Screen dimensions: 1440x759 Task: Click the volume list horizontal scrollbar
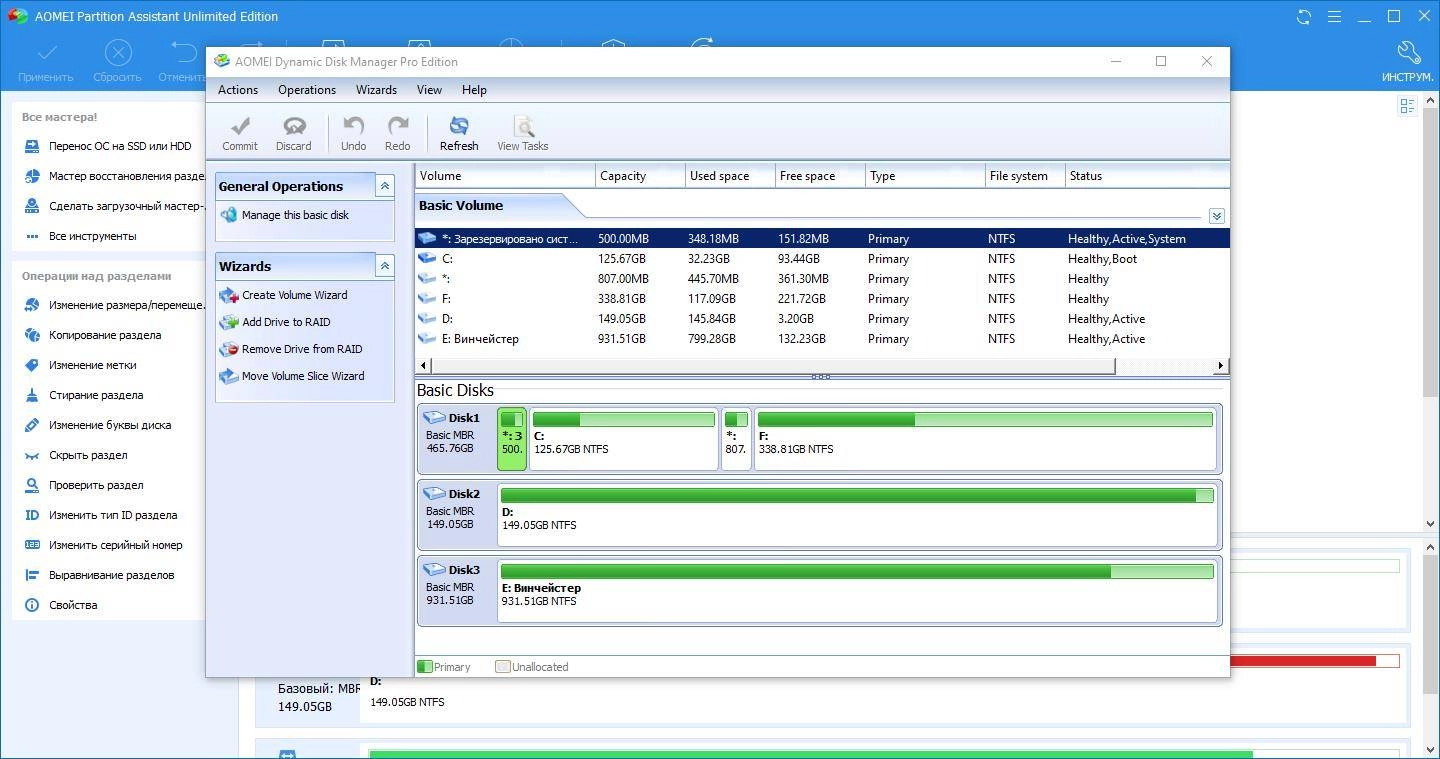coord(772,366)
